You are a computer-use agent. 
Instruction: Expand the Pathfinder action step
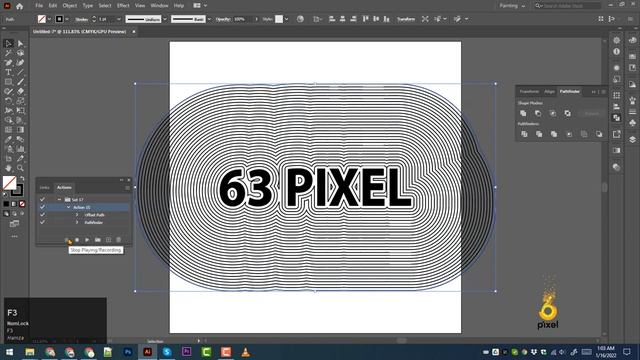pyautogui.click(x=77, y=222)
